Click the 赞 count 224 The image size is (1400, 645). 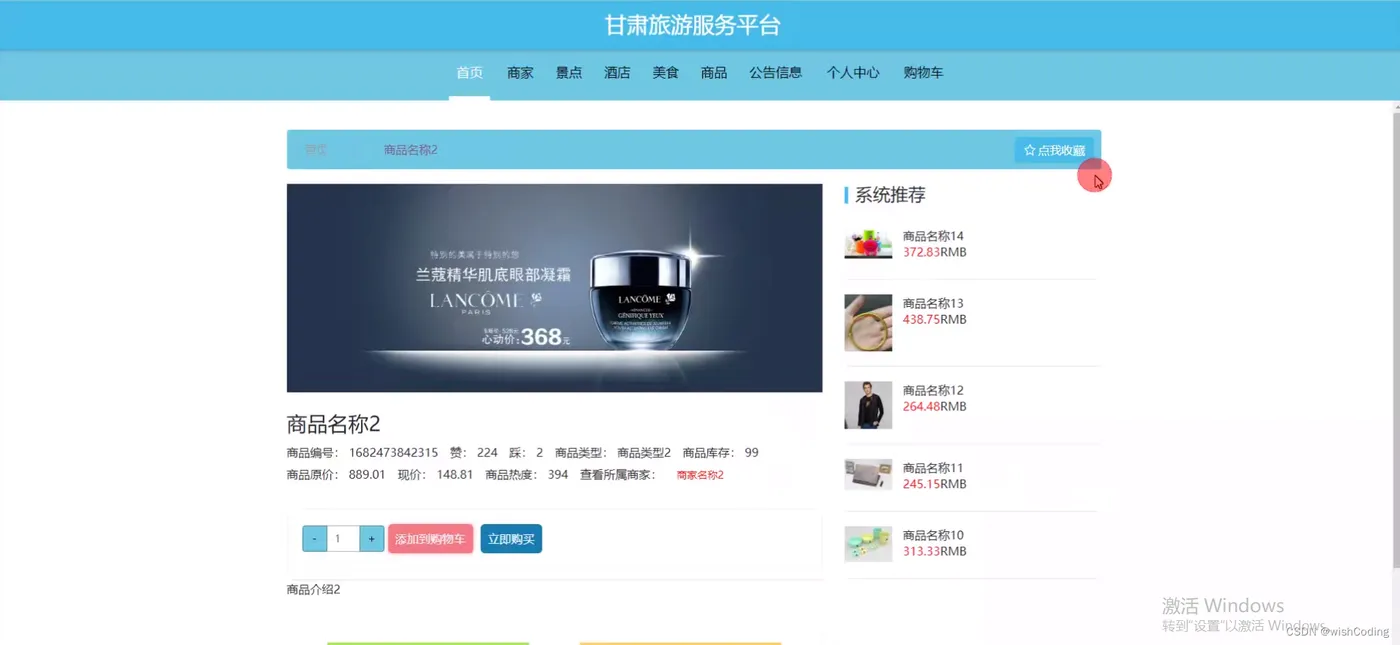487,453
